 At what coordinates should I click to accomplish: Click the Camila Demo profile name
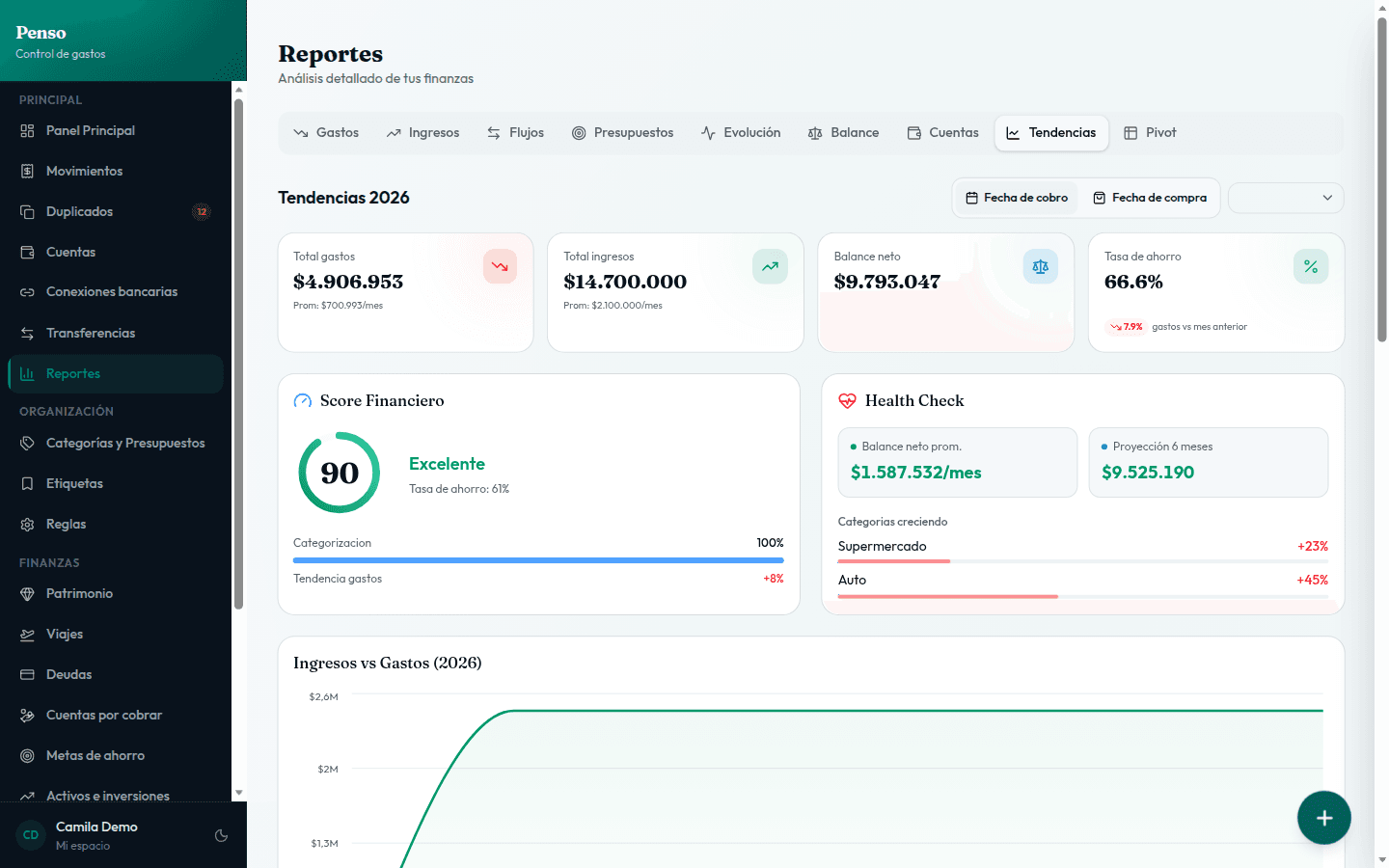pyautogui.click(x=96, y=827)
